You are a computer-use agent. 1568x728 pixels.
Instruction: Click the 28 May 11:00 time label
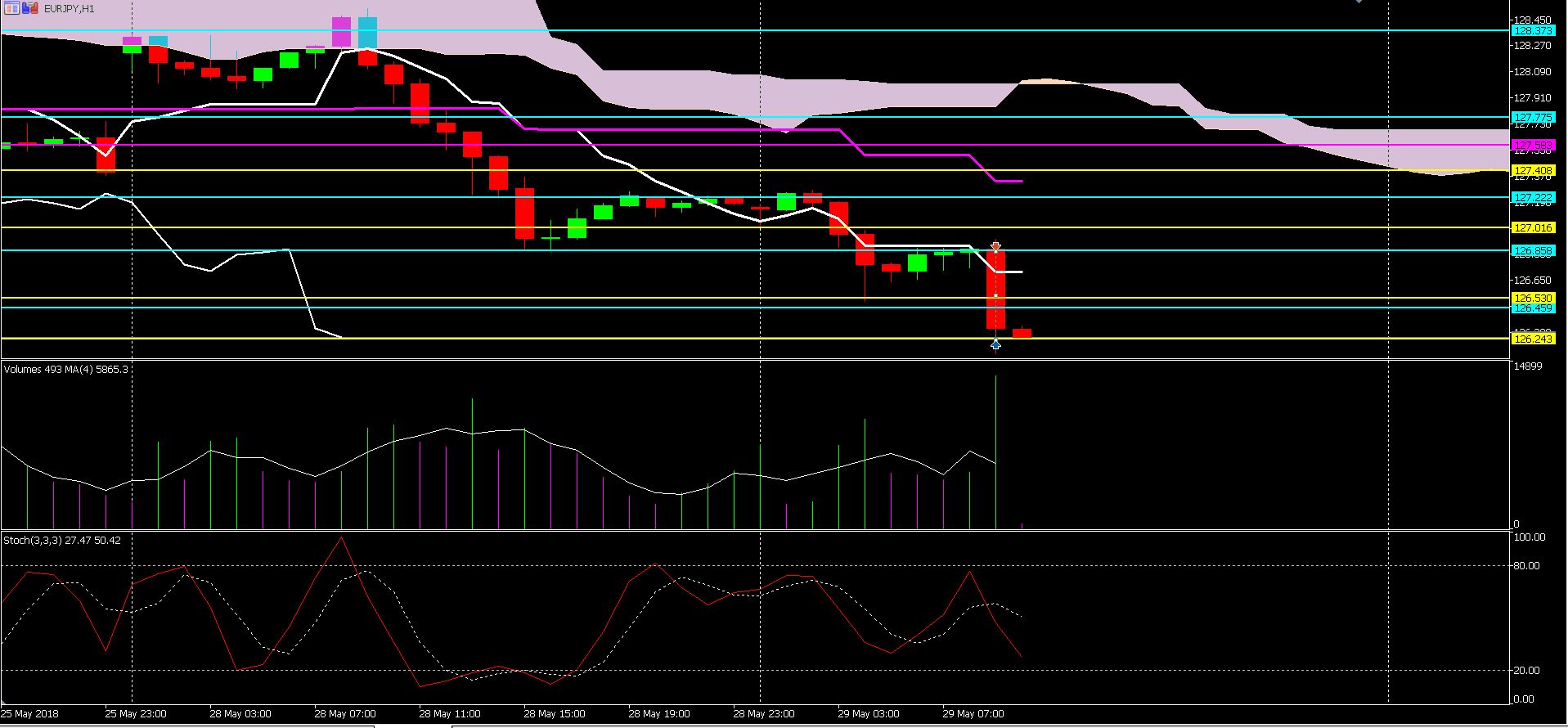click(450, 714)
